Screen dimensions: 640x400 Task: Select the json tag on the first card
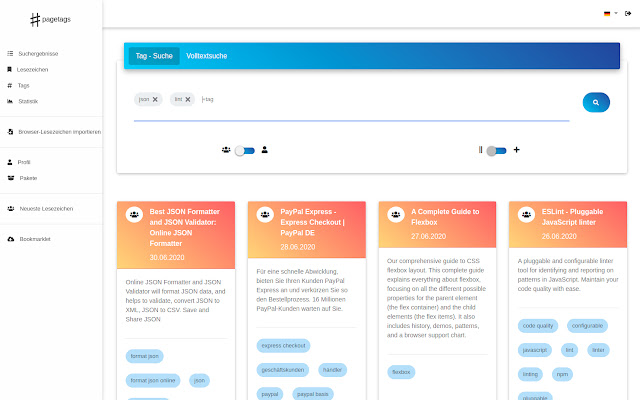point(199,380)
